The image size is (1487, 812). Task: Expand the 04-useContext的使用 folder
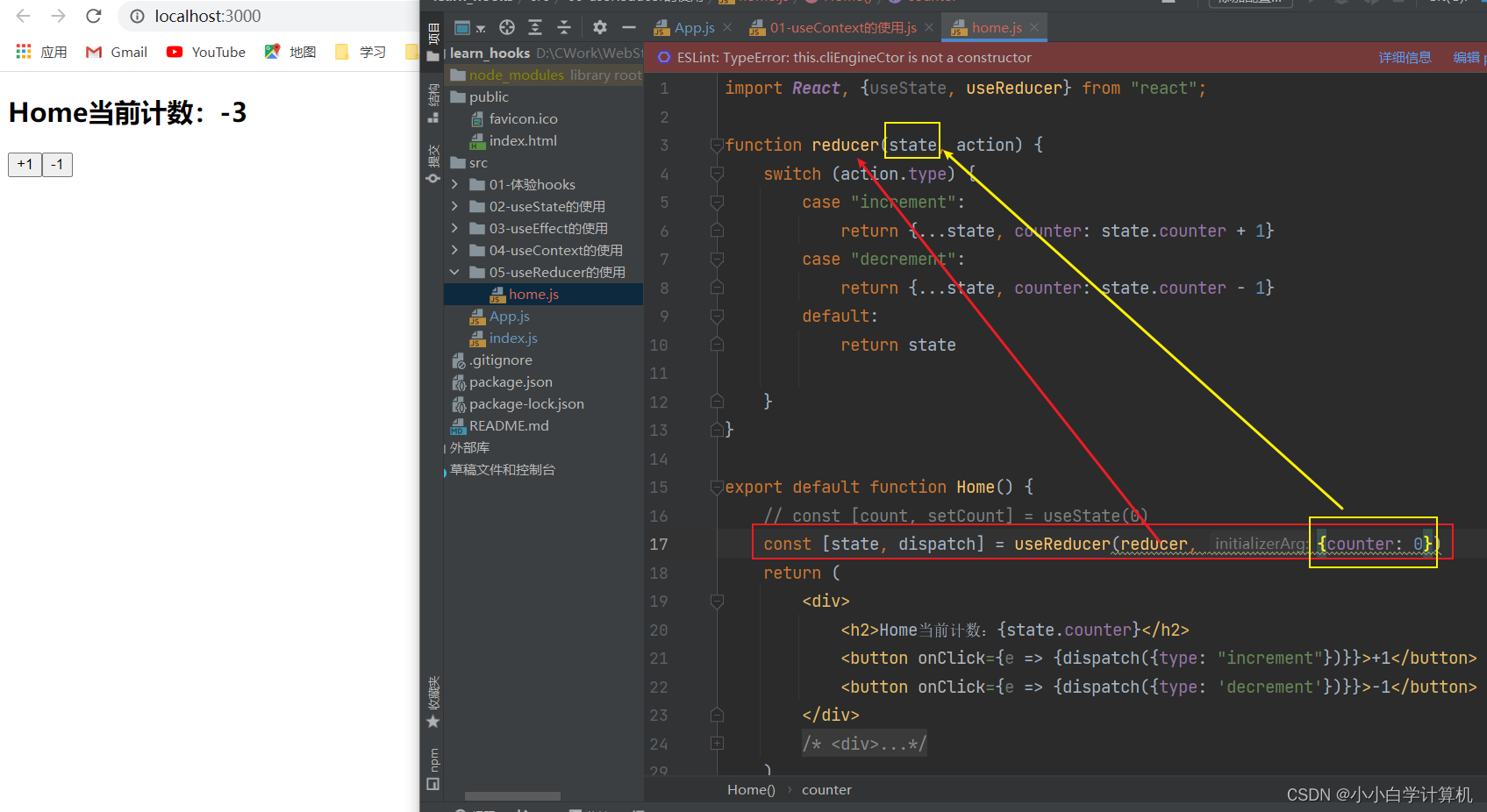click(x=454, y=250)
